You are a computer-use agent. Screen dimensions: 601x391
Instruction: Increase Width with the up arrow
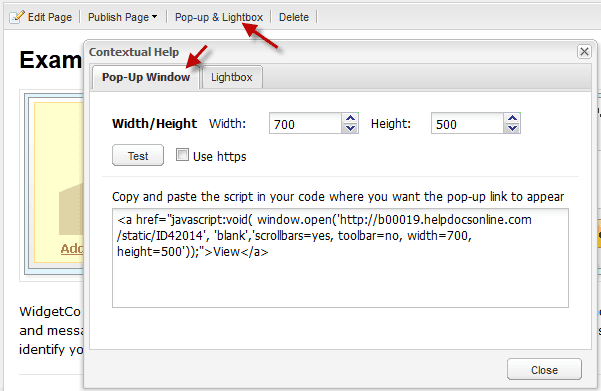350,118
